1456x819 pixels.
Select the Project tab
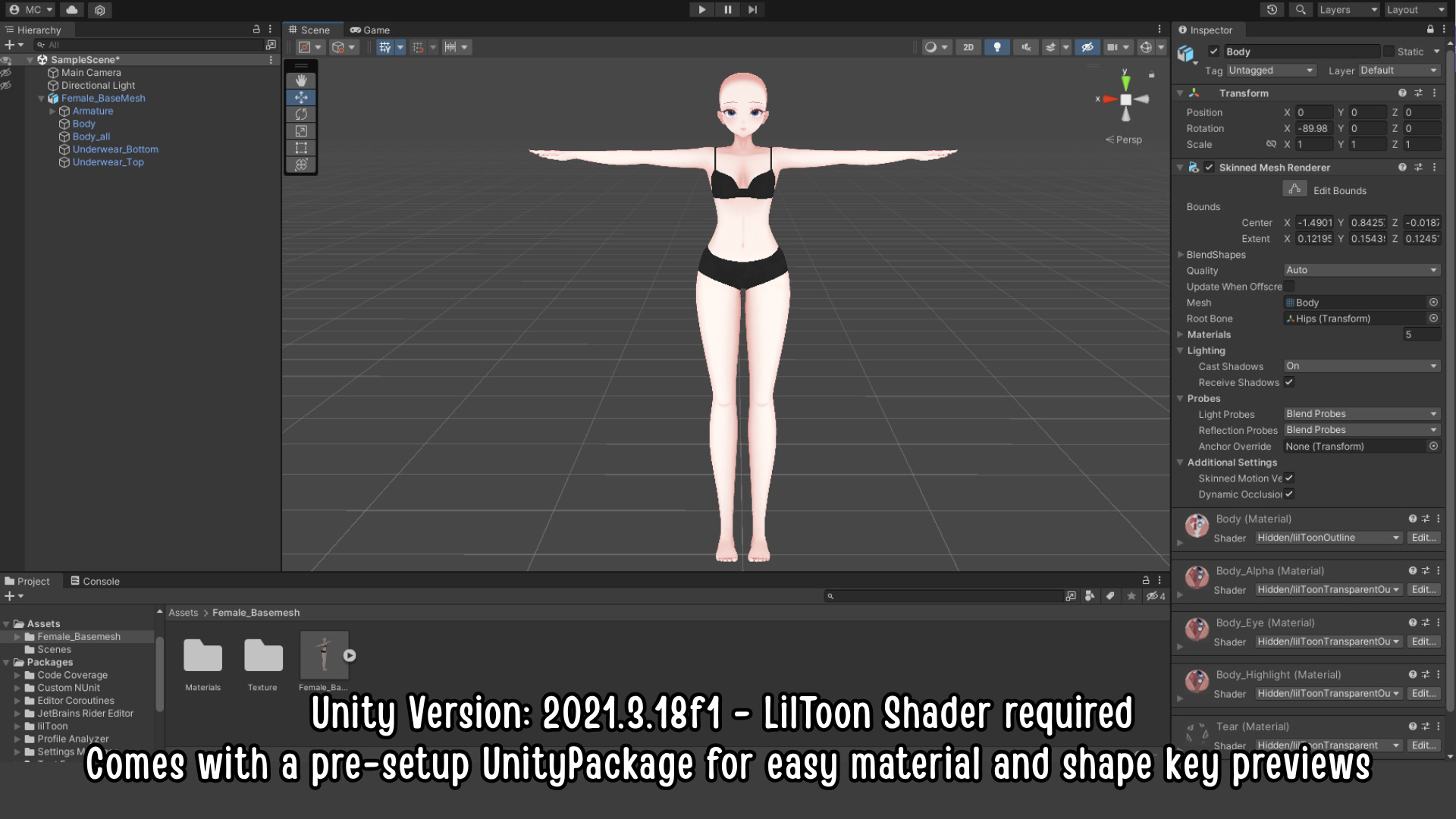click(27, 581)
